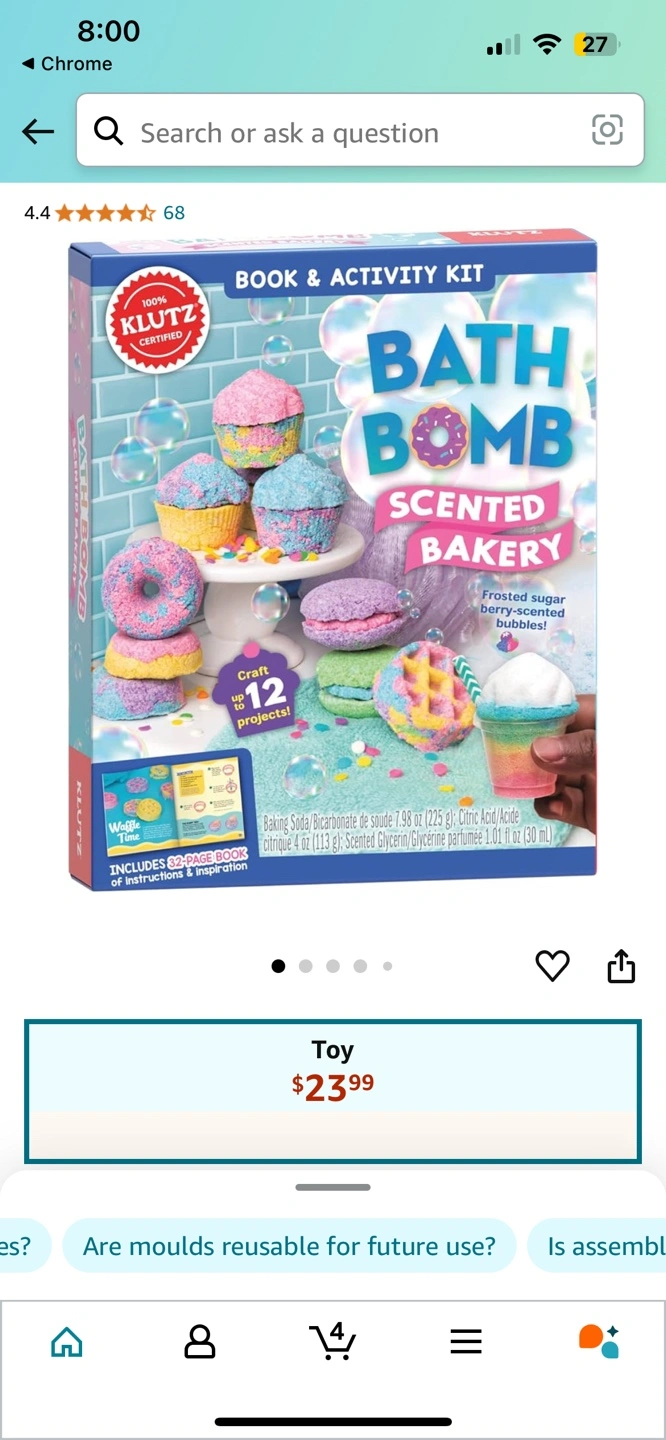Tap the share icon

(621, 966)
